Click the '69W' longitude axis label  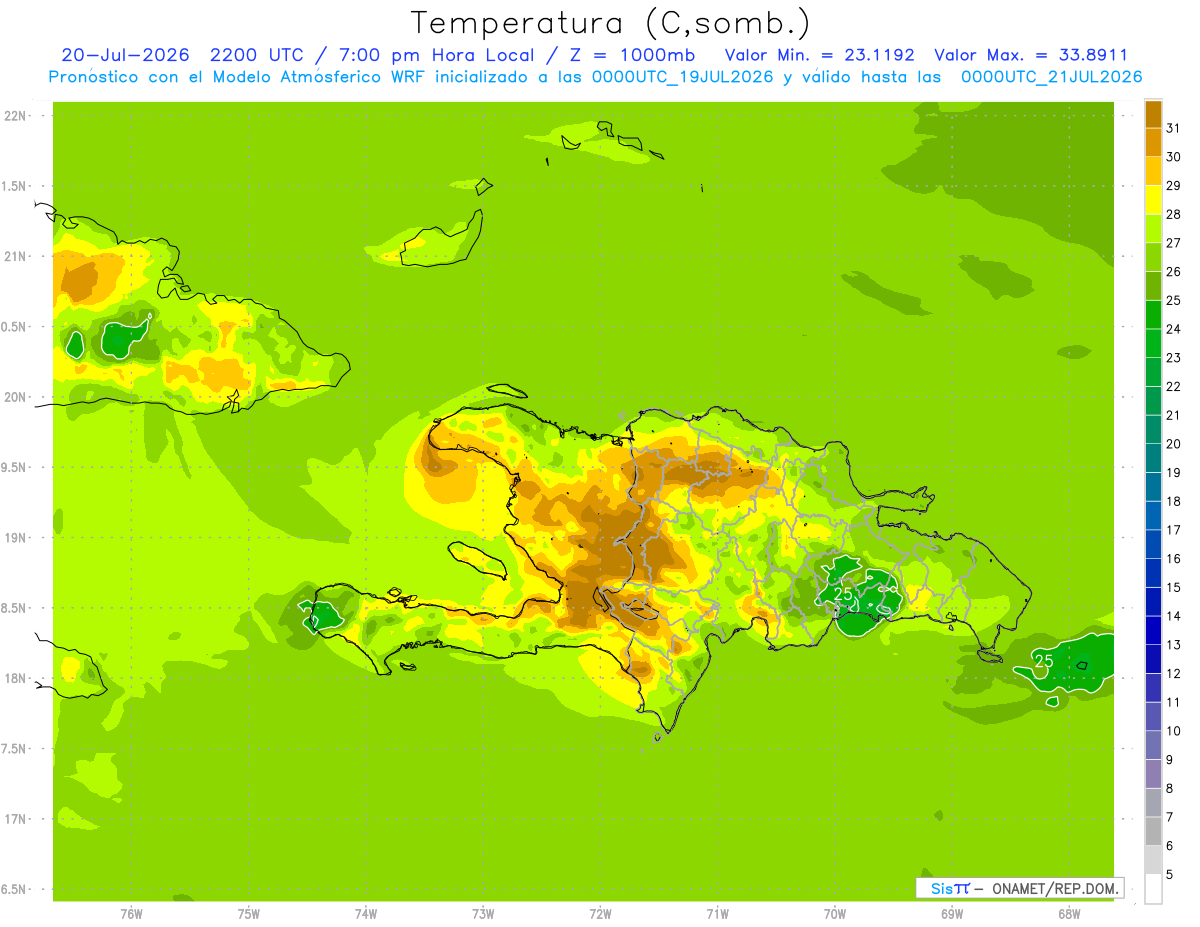pyautogui.click(x=951, y=913)
